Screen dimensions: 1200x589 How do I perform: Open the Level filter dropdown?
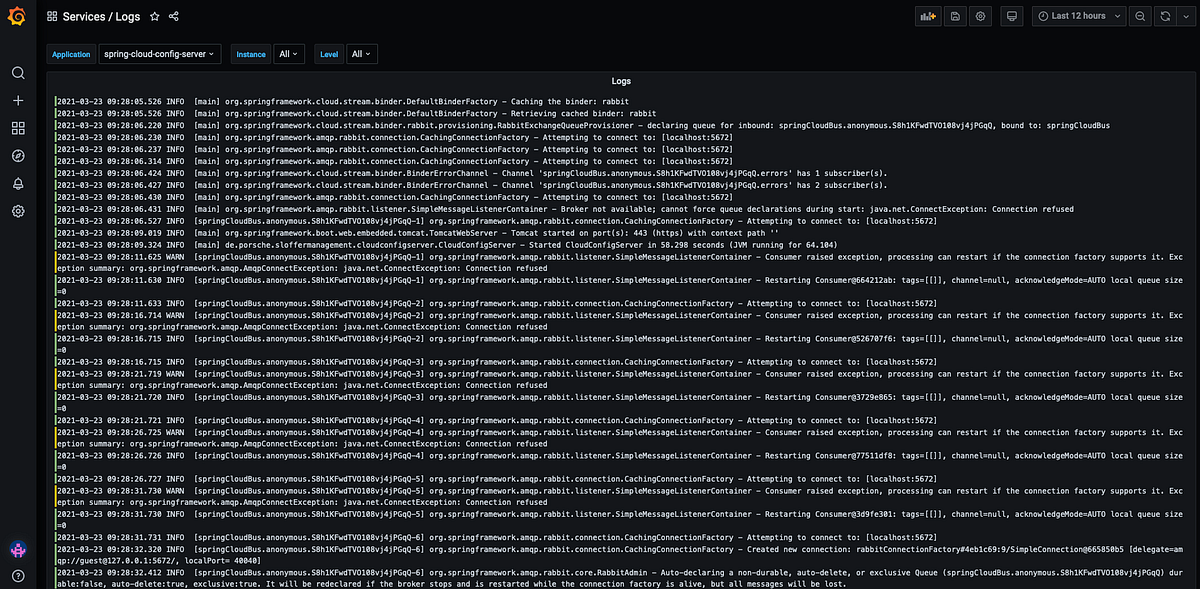click(361, 54)
